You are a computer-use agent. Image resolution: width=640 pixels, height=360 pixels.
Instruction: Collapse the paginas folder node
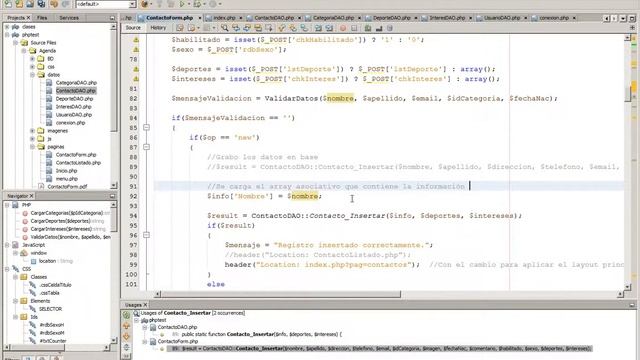32,147
